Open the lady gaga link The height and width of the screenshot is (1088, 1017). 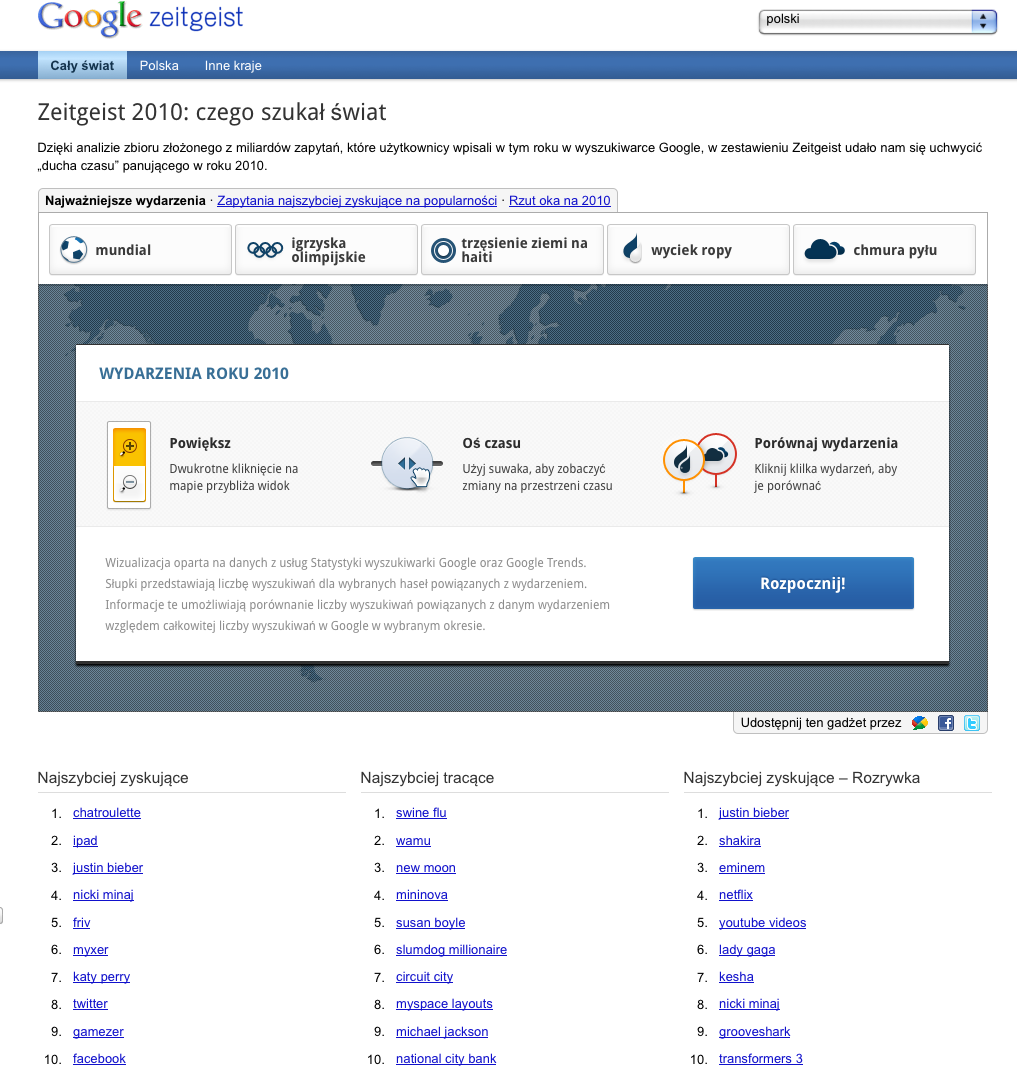coord(747,949)
